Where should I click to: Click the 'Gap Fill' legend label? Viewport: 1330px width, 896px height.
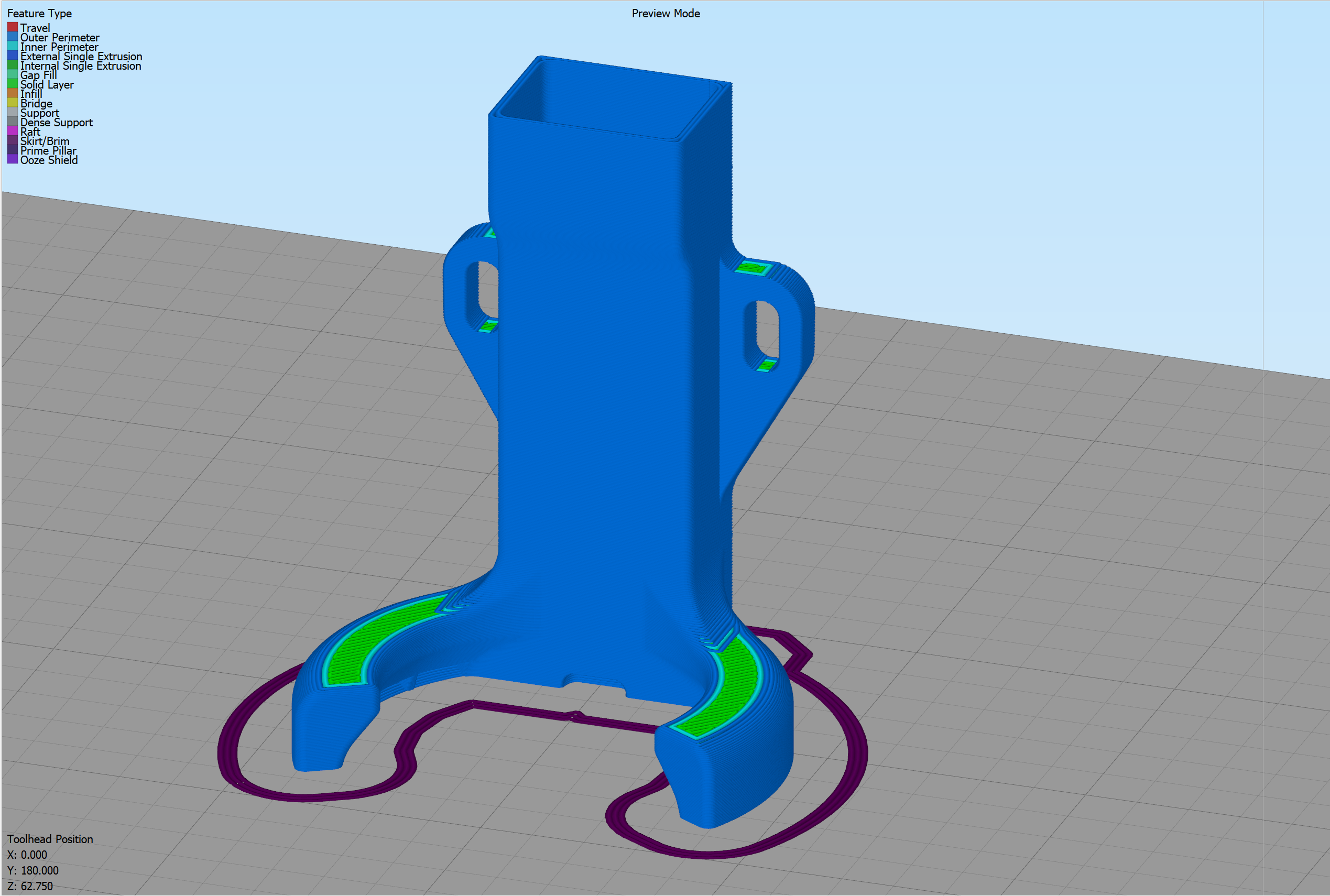point(38,75)
